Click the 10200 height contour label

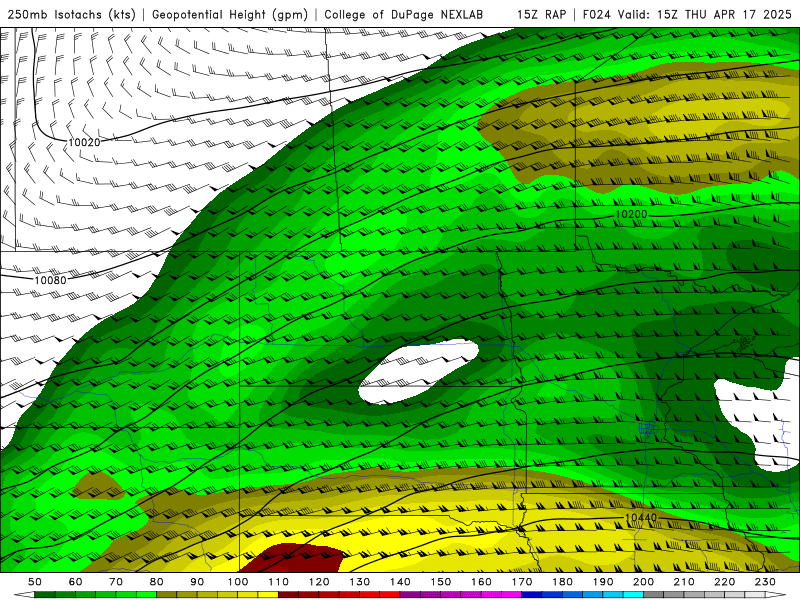[x=631, y=214]
